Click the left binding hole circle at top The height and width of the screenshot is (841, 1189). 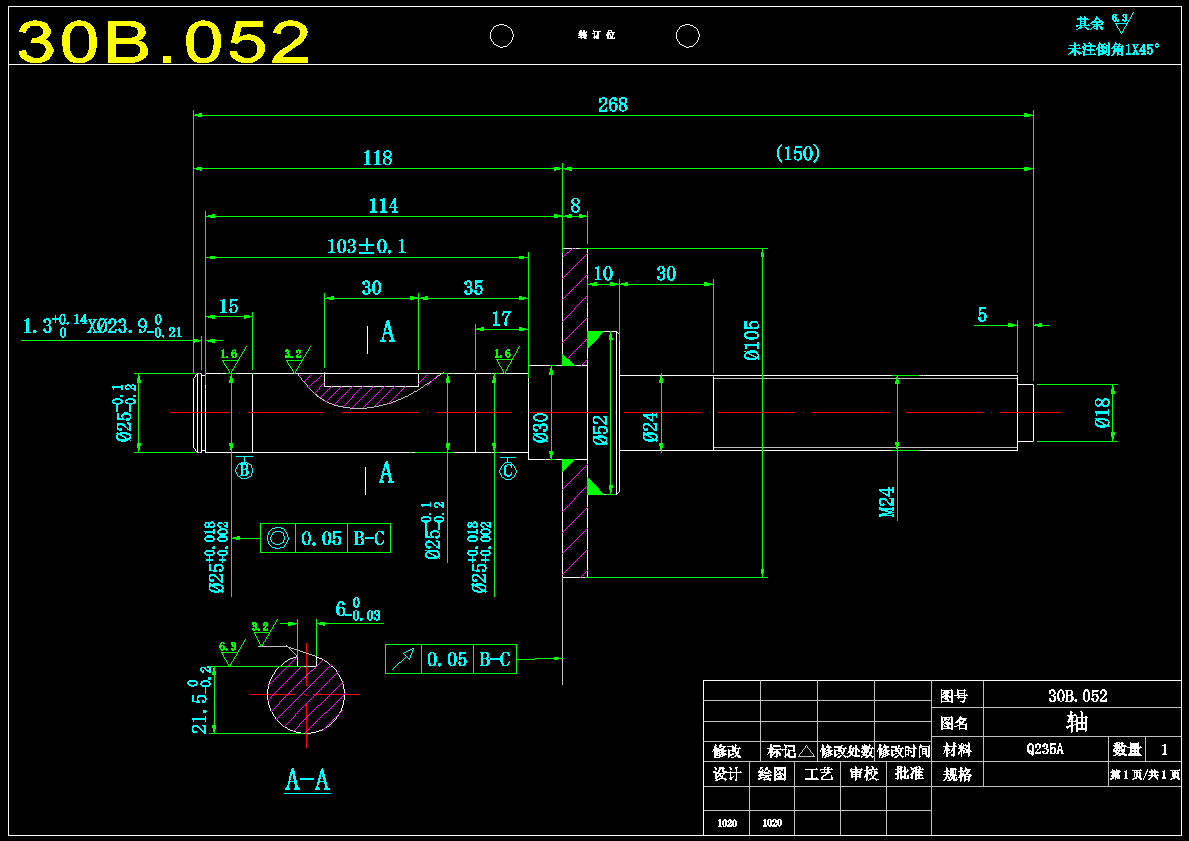pos(501,36)
